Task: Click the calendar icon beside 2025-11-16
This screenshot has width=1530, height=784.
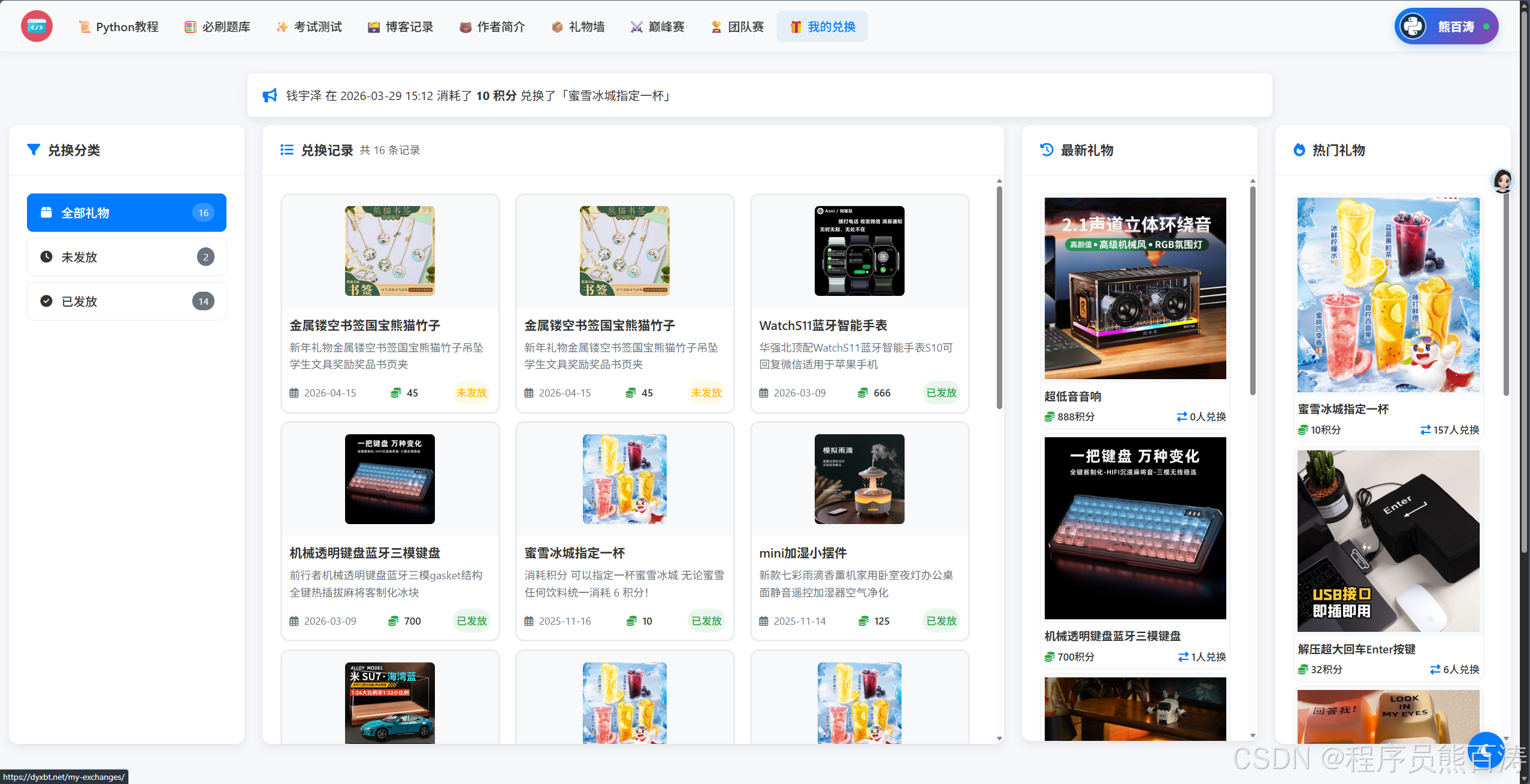Action: pos(529,621)
